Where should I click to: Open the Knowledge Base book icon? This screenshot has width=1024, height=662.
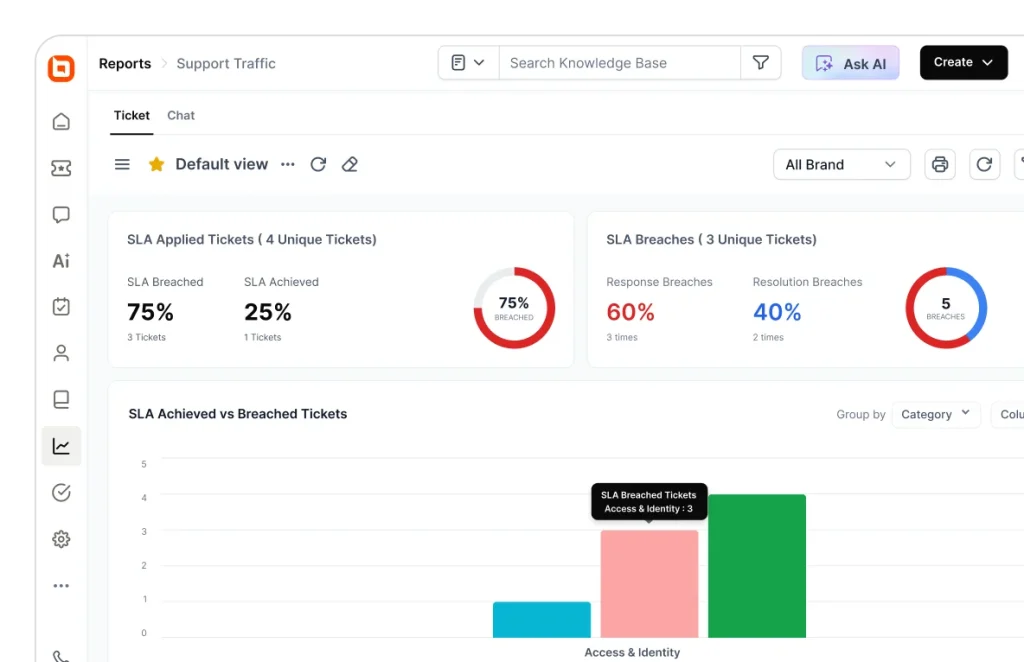[x=61, y=400]
